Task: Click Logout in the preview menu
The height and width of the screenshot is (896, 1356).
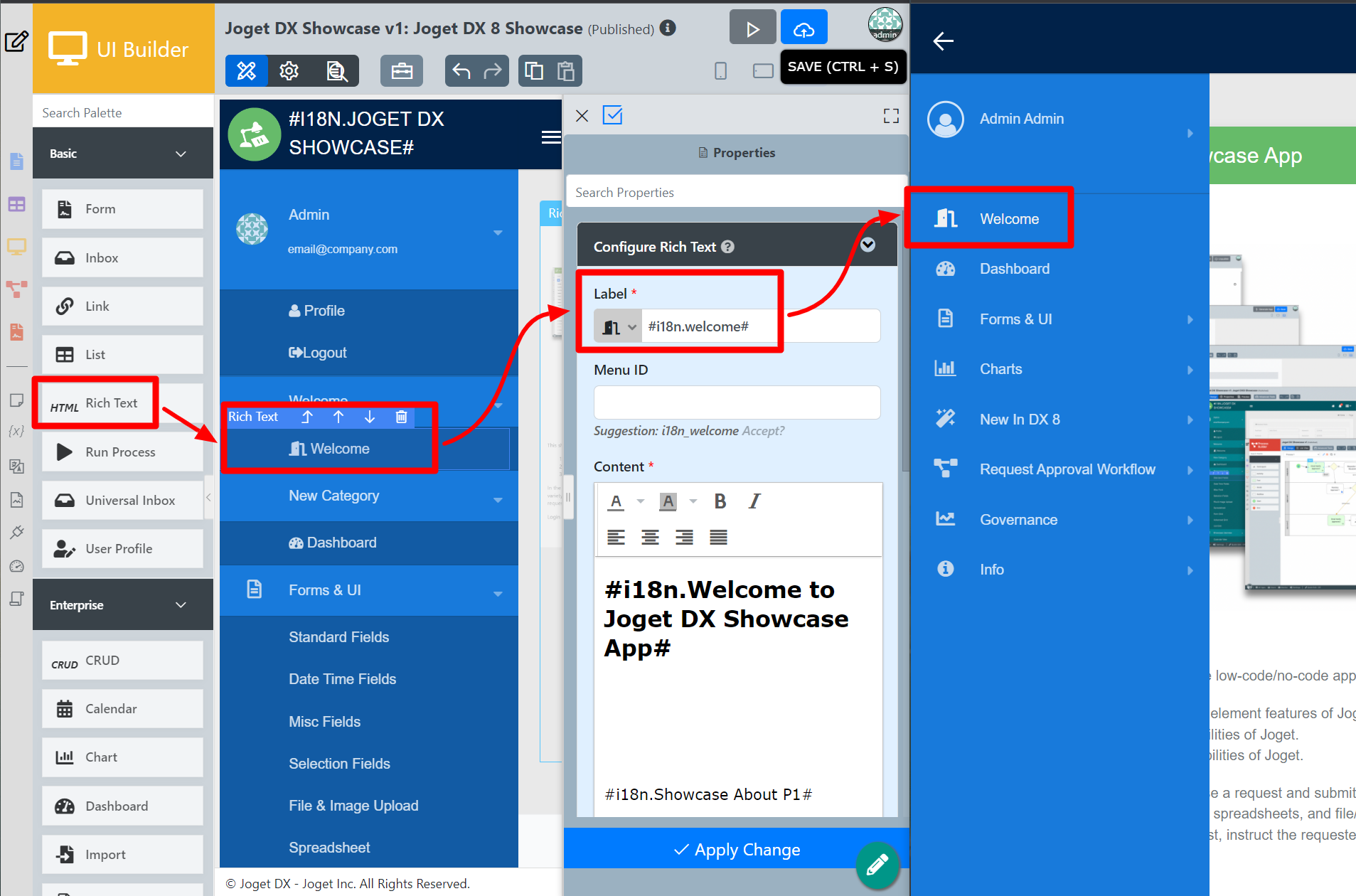Action: click(x=318, y=353)
